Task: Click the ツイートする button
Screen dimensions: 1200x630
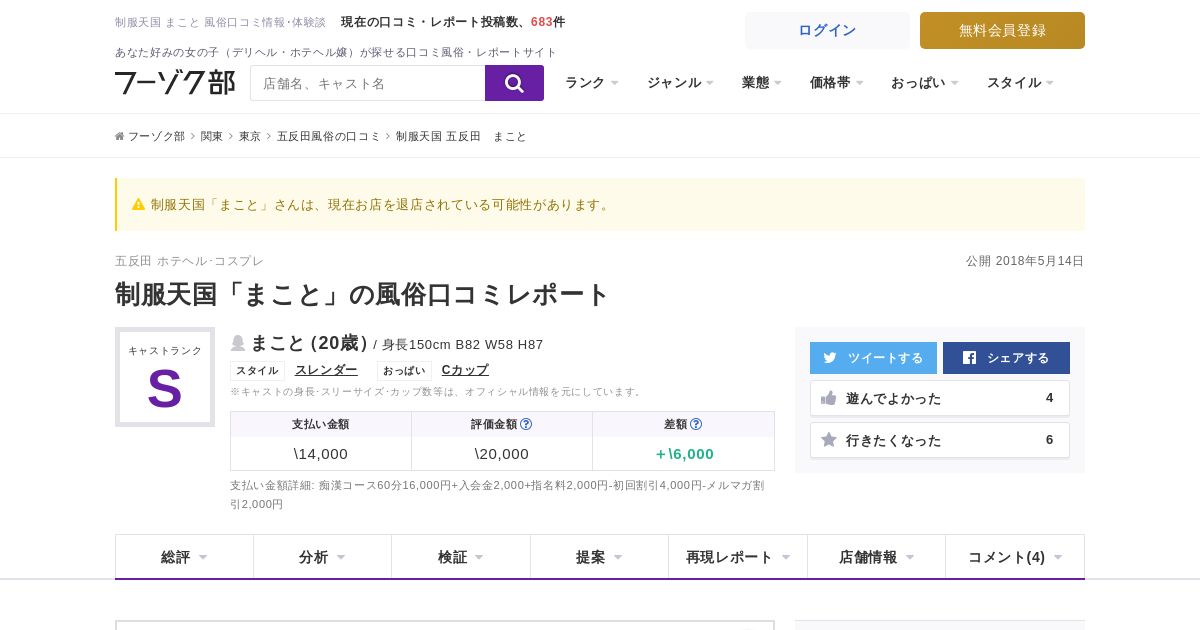Action: pyautogui.click(x=873, y=358)
